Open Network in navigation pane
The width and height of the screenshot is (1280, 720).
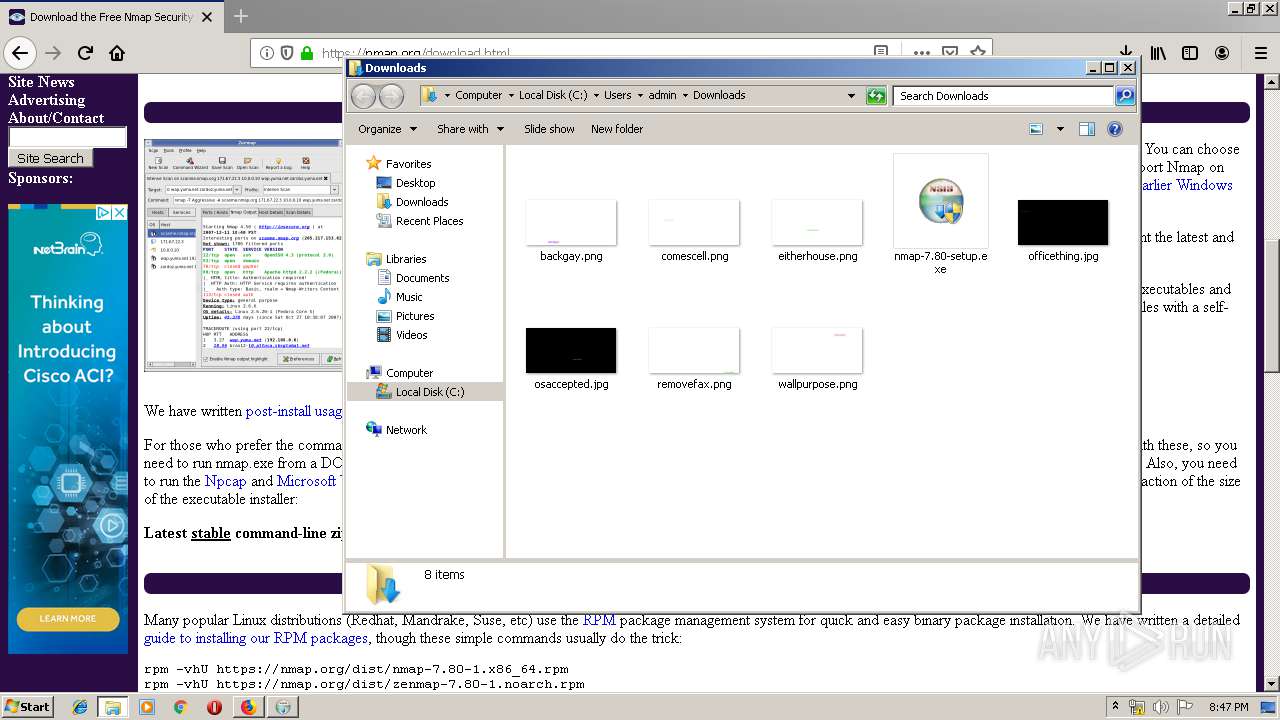tap(406, 430)
